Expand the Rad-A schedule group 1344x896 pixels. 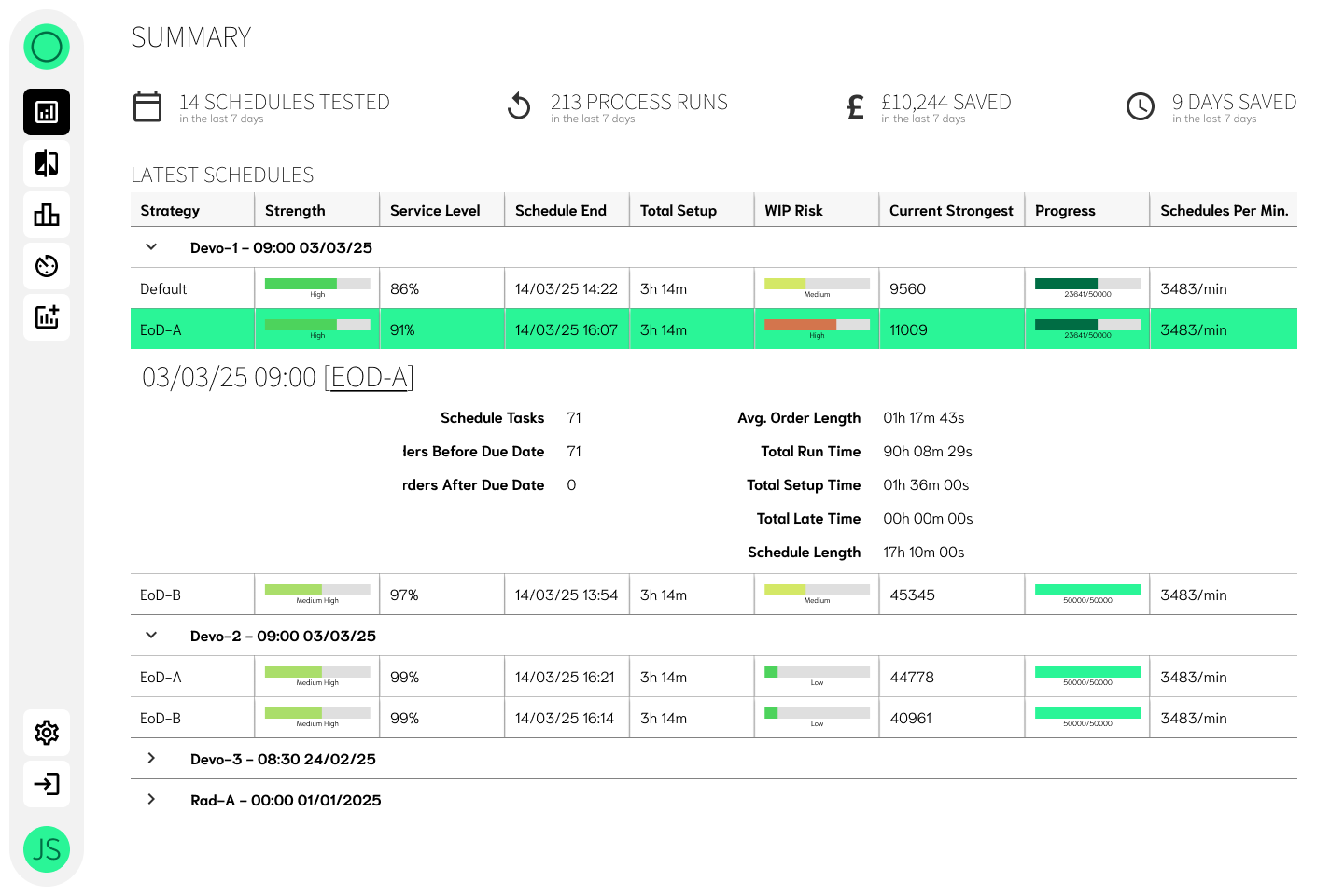pos(151,799)
